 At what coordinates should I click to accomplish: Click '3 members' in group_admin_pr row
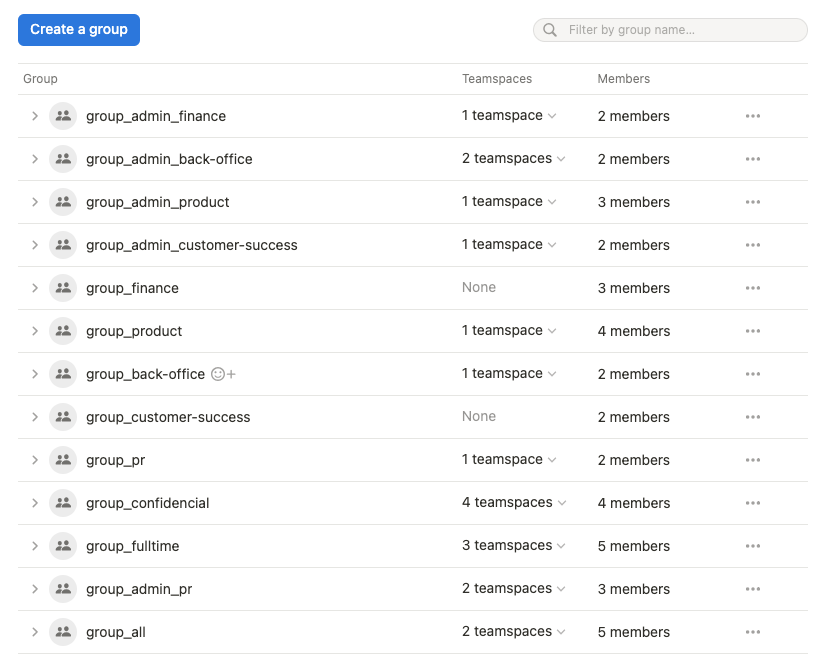tap(634, 589)
